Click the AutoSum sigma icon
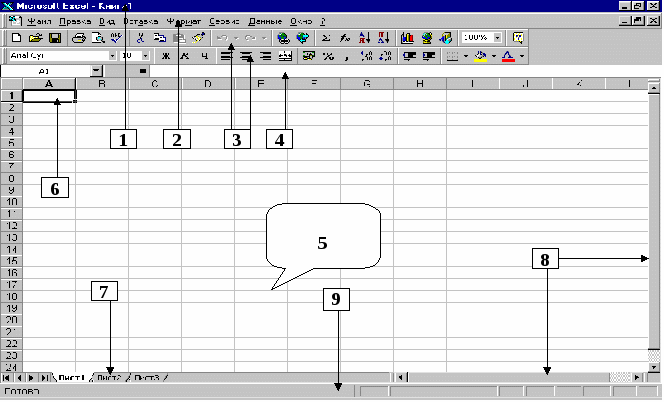664x402 pixels. pos(326,38)
